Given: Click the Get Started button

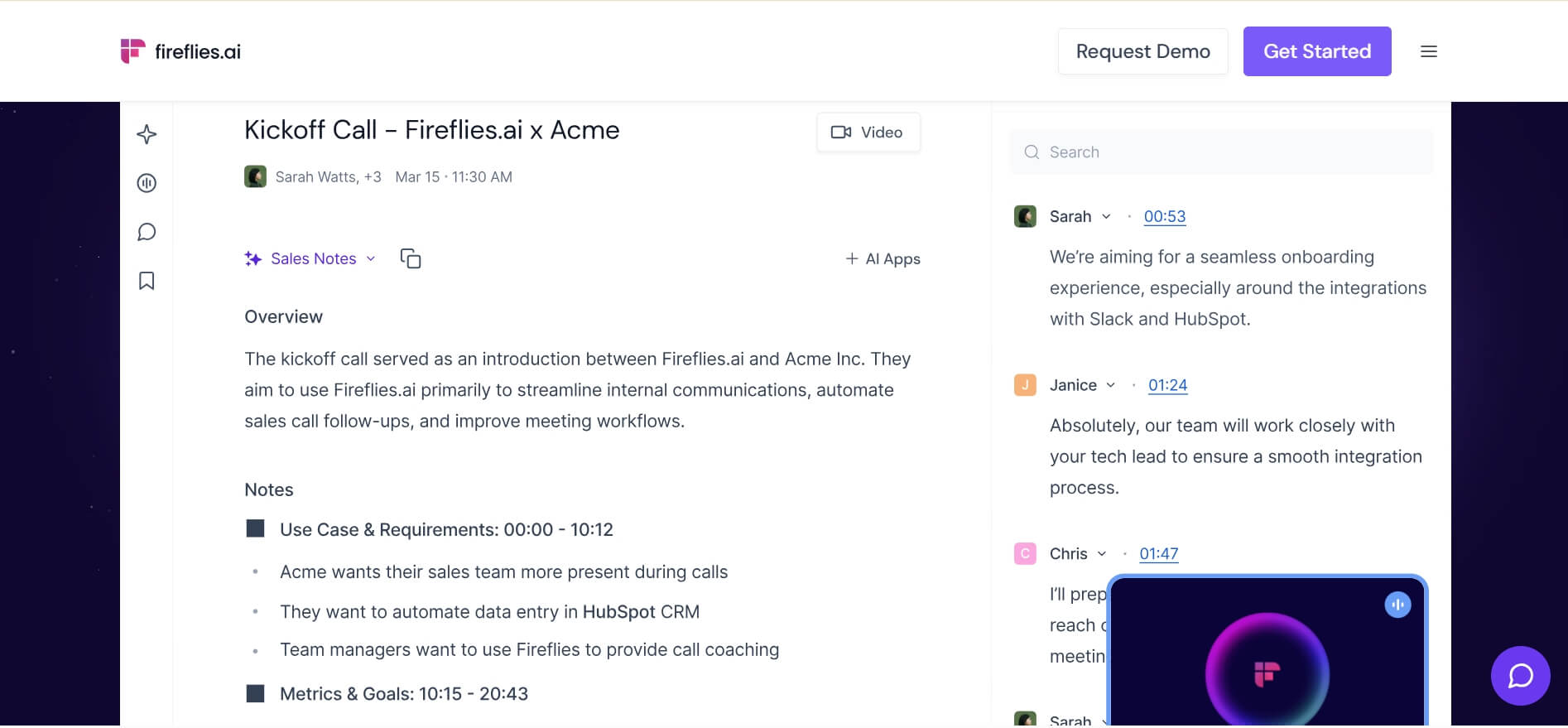Looking at the screenshot, I should coord(1317,51).
